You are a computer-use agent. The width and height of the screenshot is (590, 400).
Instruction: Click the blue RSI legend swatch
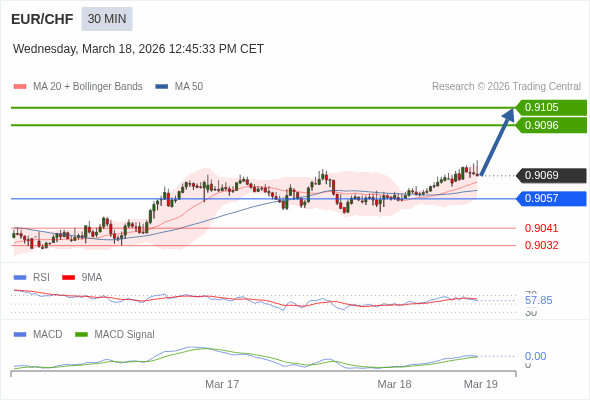coord(20,278)
